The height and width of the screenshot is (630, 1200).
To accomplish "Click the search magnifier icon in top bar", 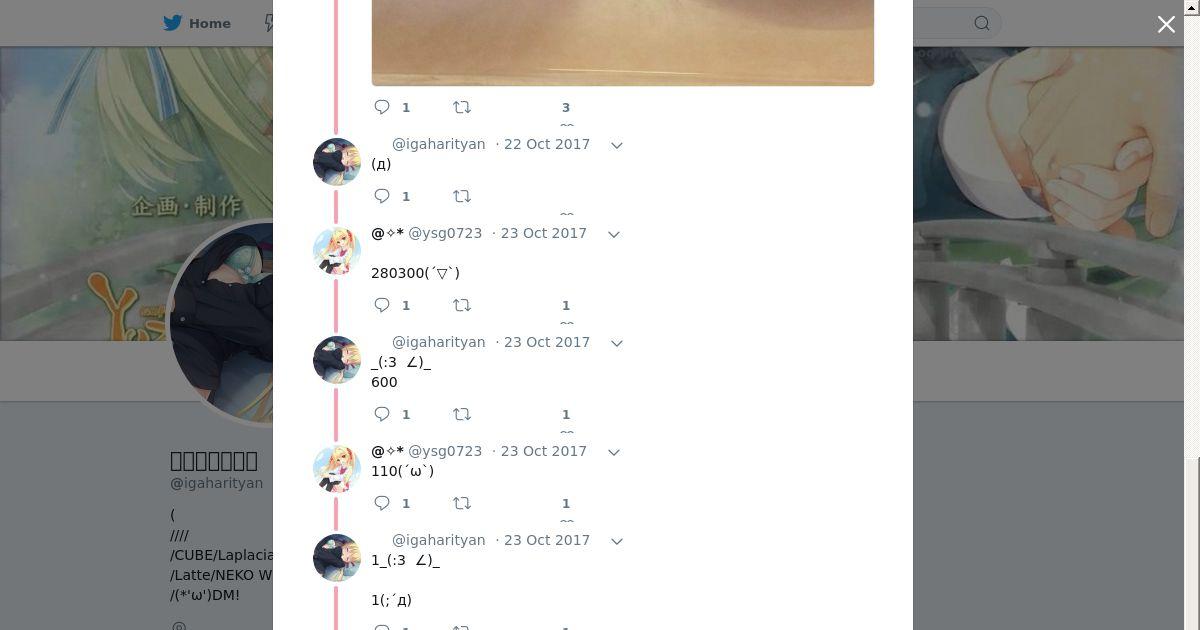I will [982, 23].
